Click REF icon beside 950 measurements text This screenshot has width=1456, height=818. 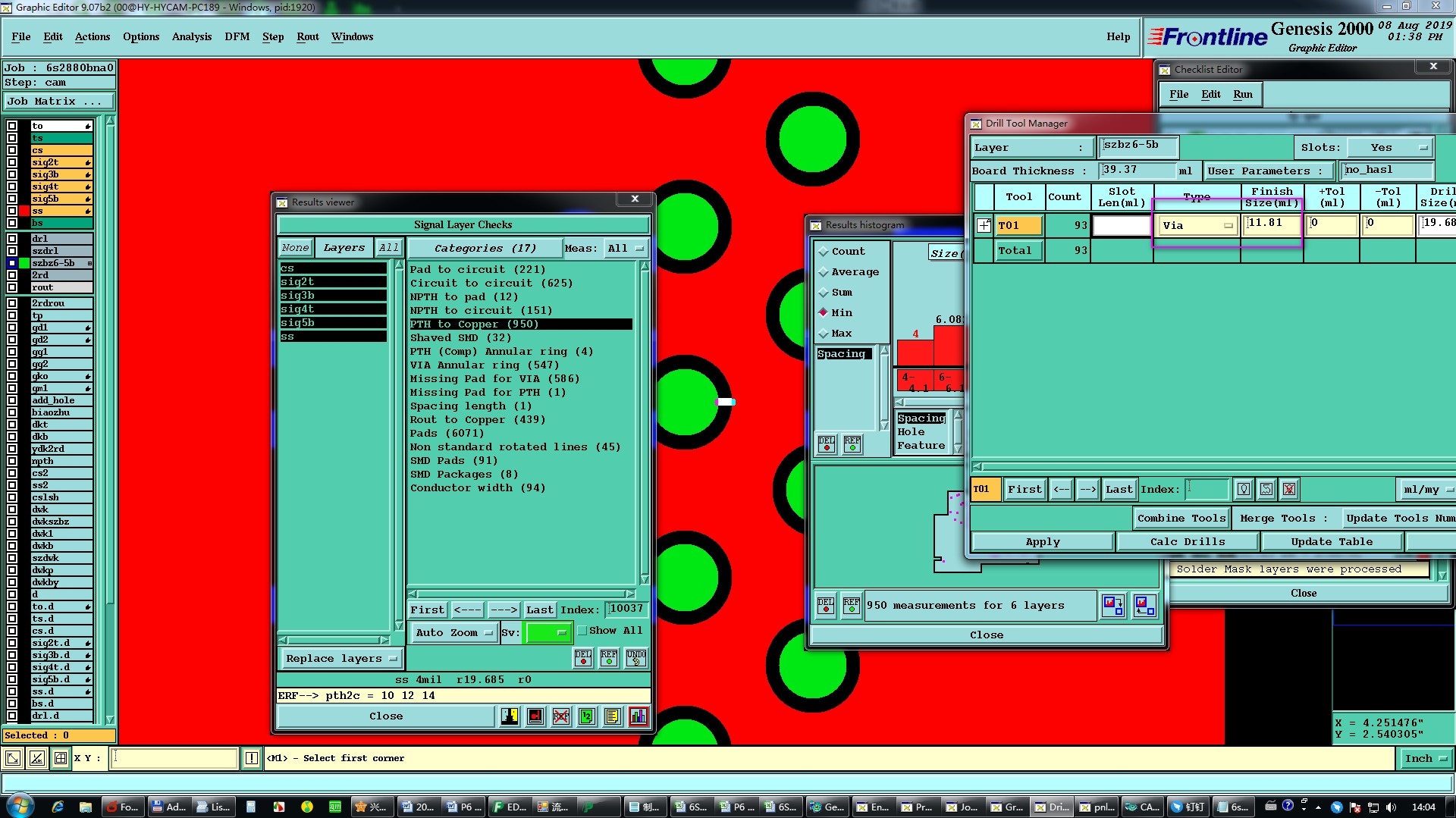pyautogui.click(x=852, y=605)
